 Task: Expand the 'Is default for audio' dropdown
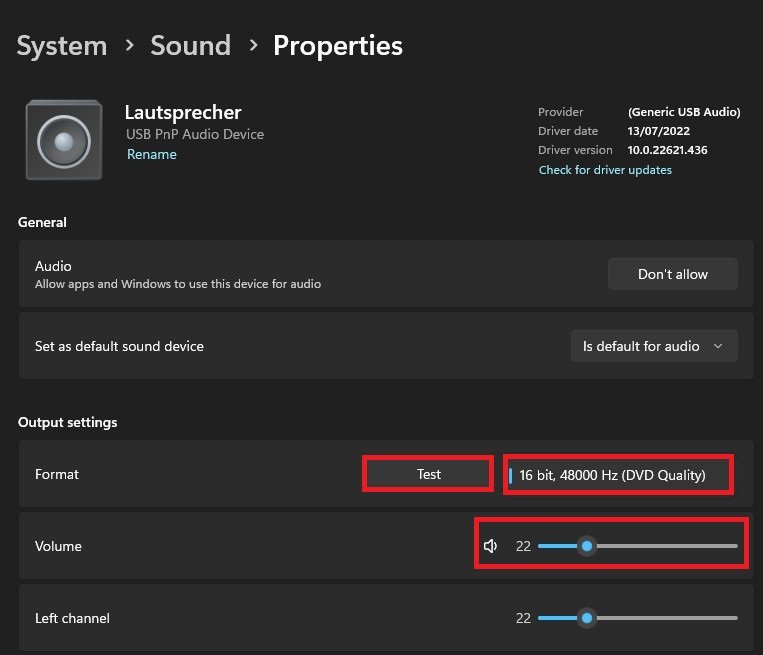click(x=654, y=346)
